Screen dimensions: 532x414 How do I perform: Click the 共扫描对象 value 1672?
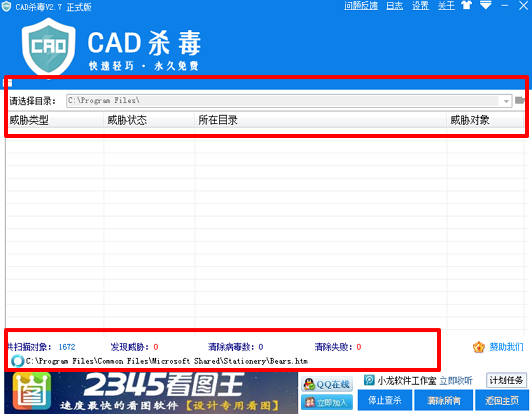67,347
